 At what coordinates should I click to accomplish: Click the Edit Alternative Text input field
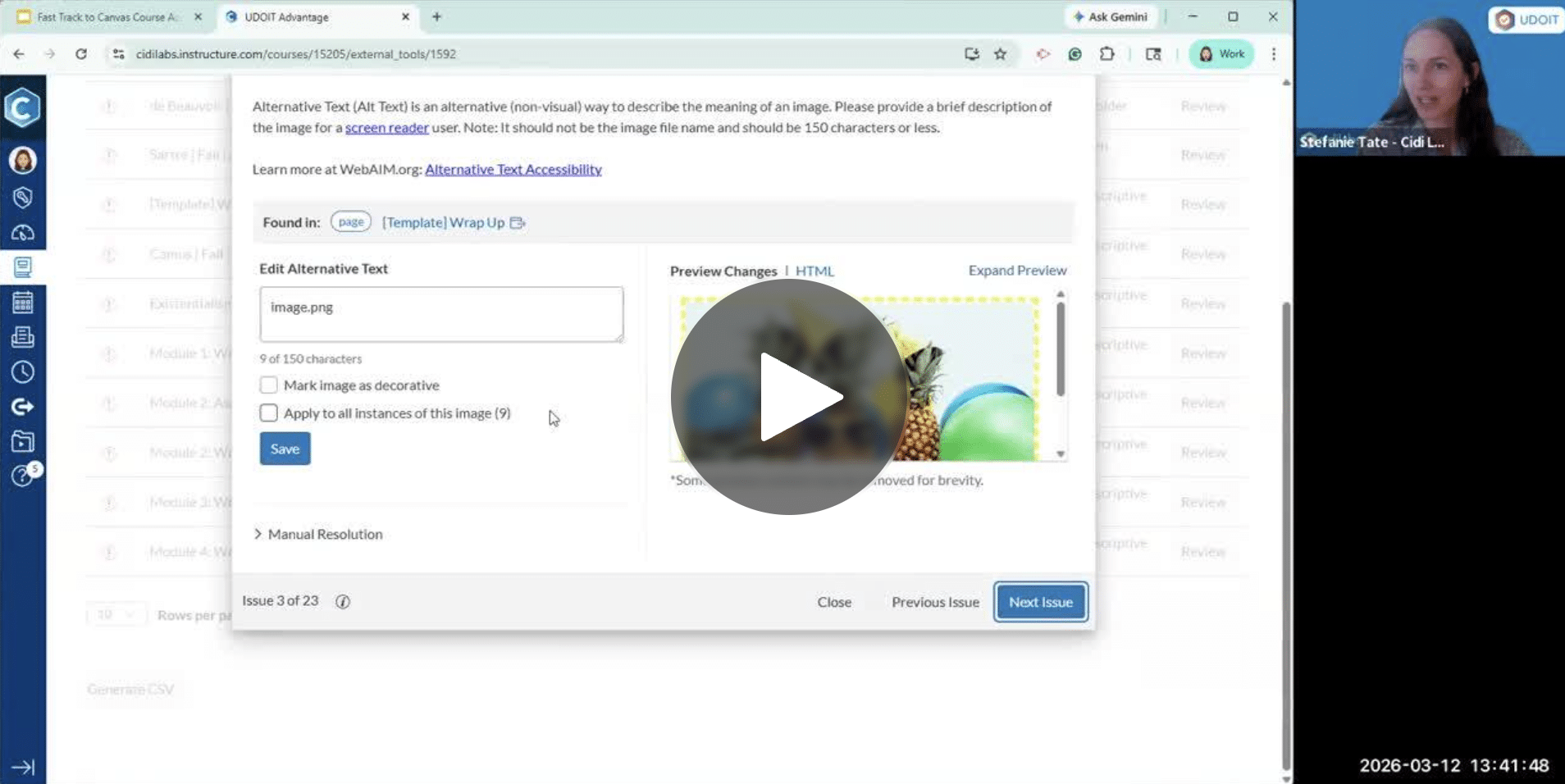click(441, 314)
